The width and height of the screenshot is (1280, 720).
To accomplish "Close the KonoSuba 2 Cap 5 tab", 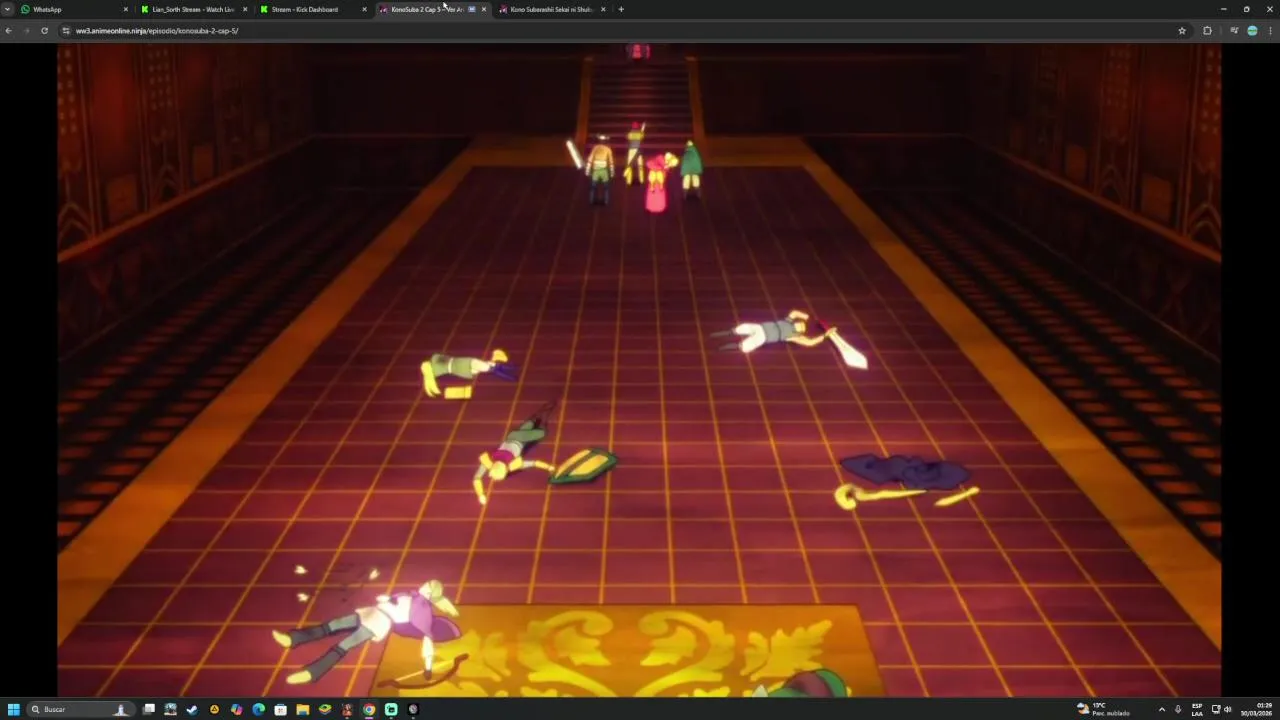I will click(x=484, y=9).
